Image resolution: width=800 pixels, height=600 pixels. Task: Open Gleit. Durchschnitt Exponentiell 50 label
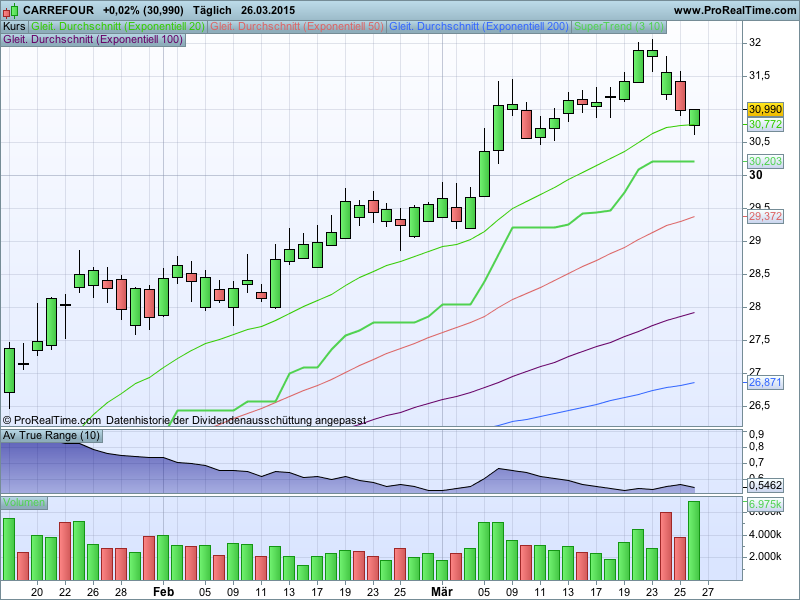click(x=297, y=27)
